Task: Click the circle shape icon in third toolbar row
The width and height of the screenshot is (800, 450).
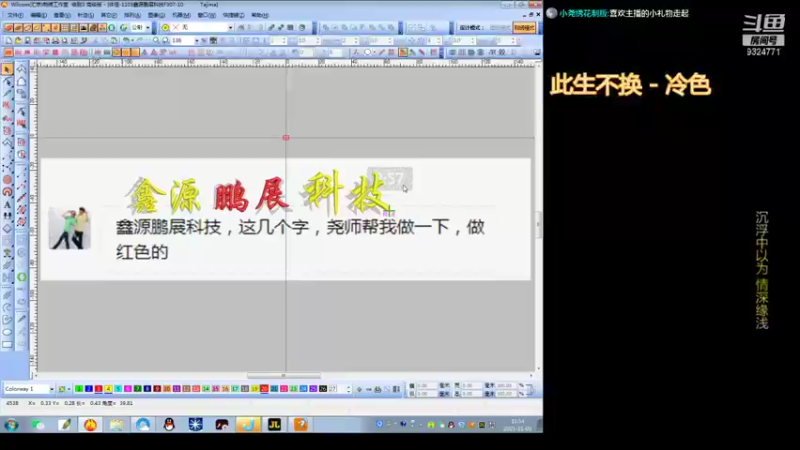Action: click(x=367, y=52)
